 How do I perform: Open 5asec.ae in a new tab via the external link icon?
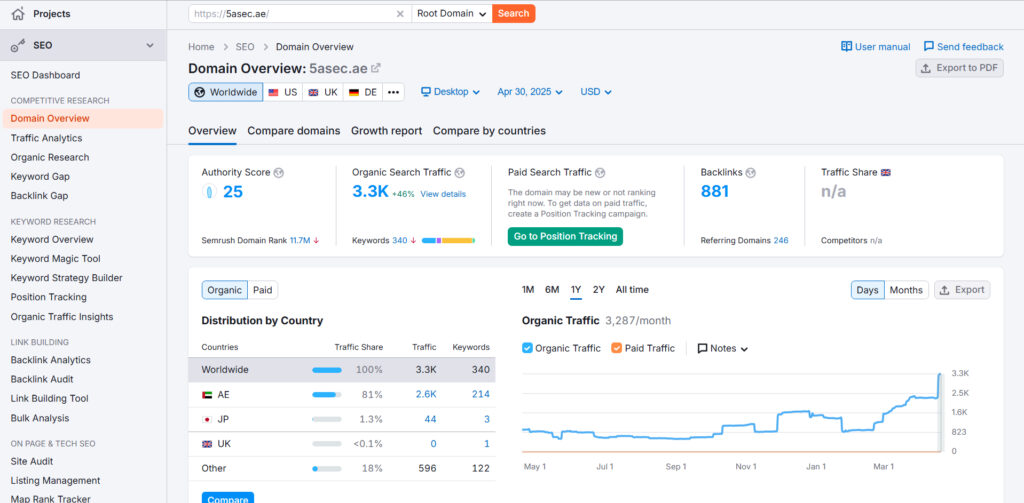point(376,68)
